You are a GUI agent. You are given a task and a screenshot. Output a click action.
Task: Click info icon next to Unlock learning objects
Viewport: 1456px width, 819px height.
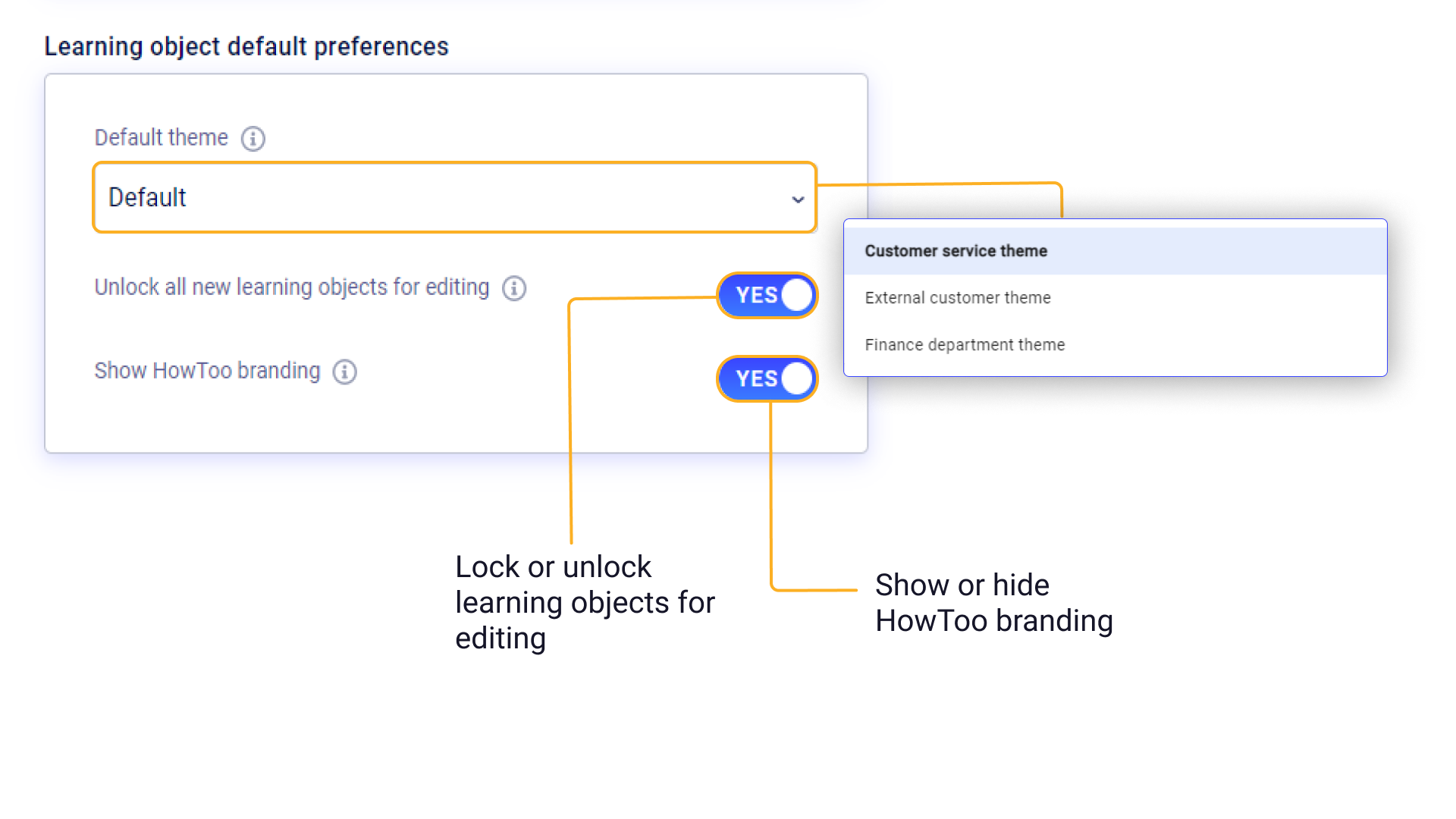pos(514,288)
